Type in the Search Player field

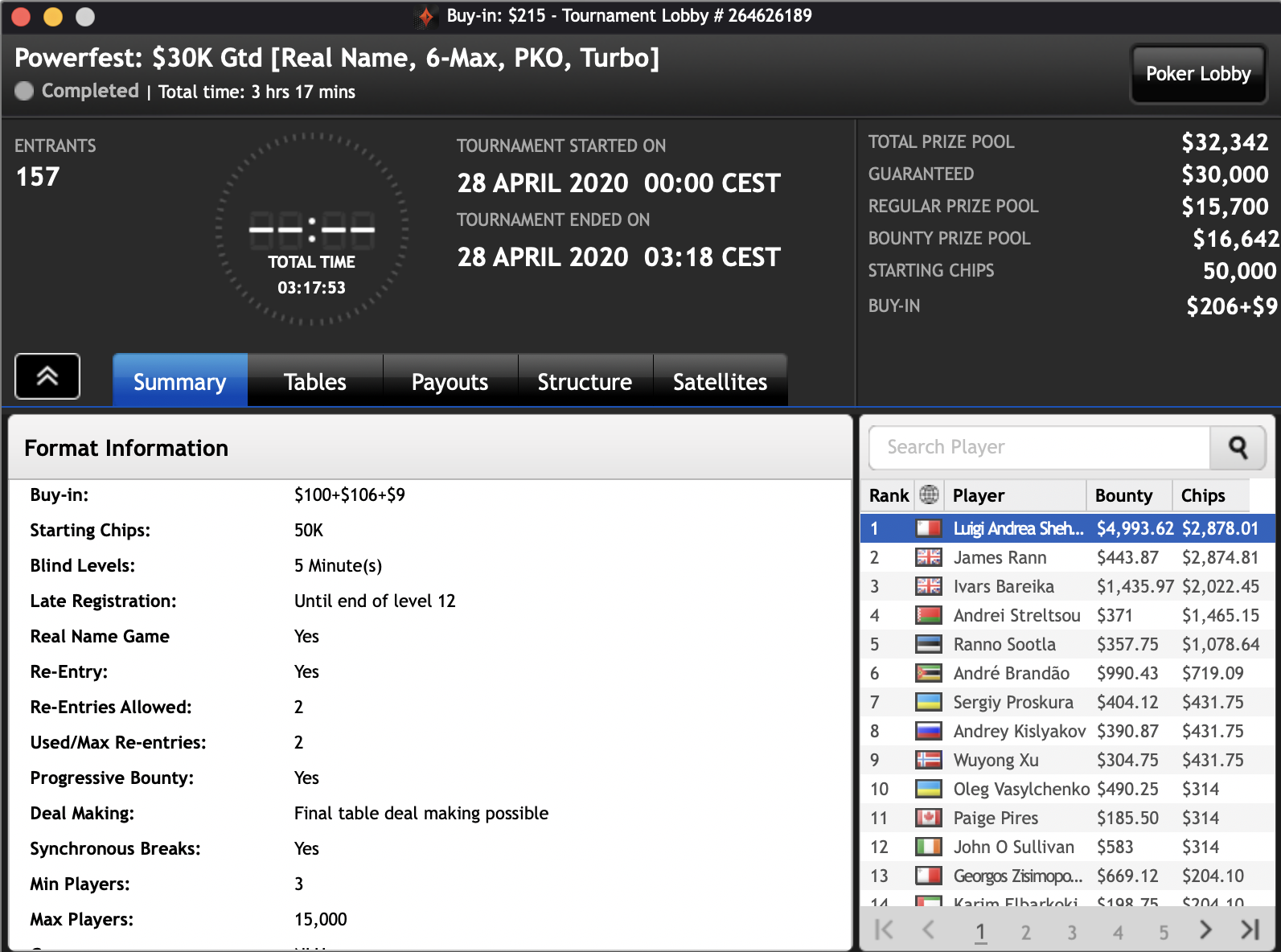point(1039,448)
